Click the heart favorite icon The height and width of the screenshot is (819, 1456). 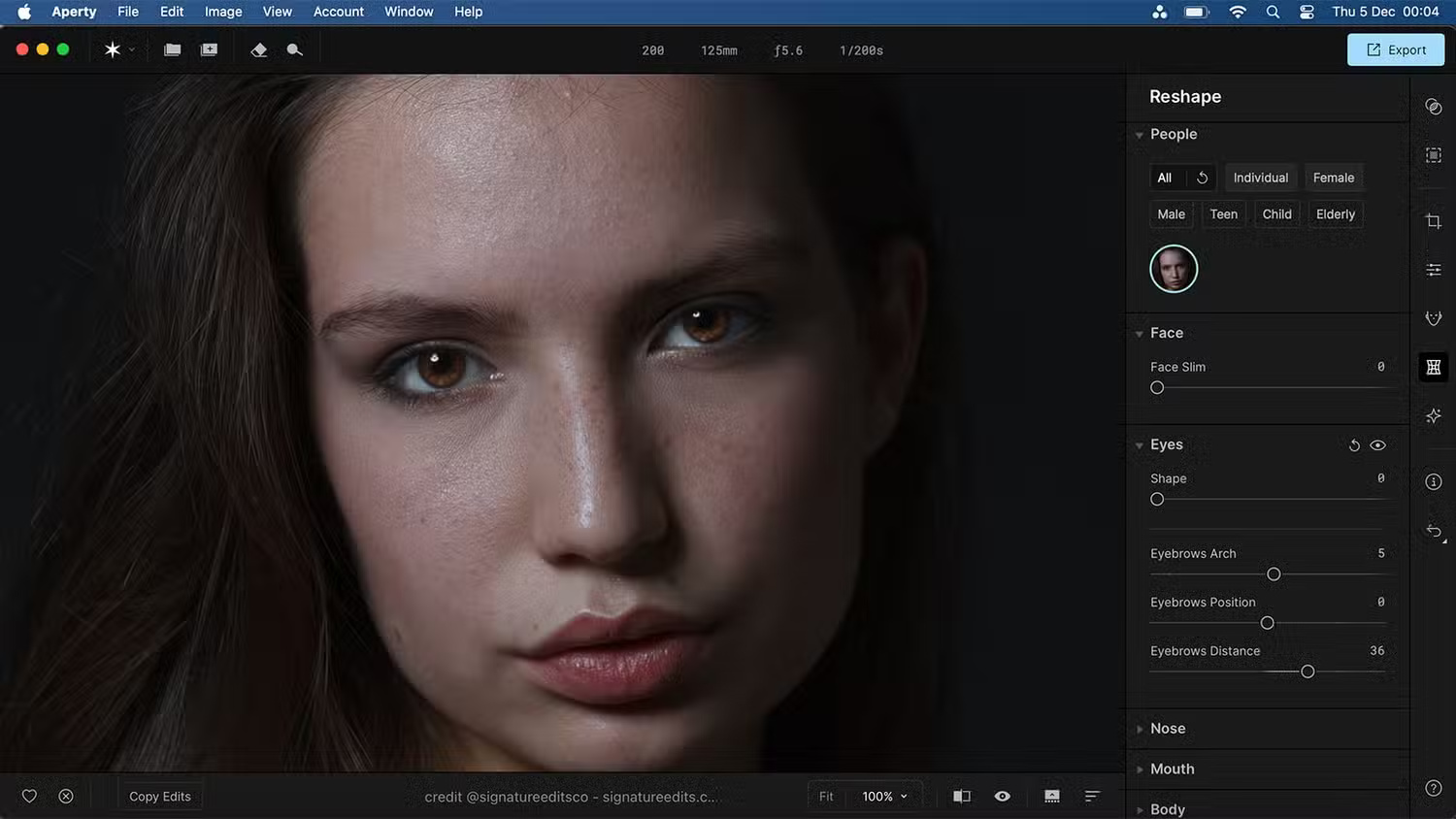(29, 796)
